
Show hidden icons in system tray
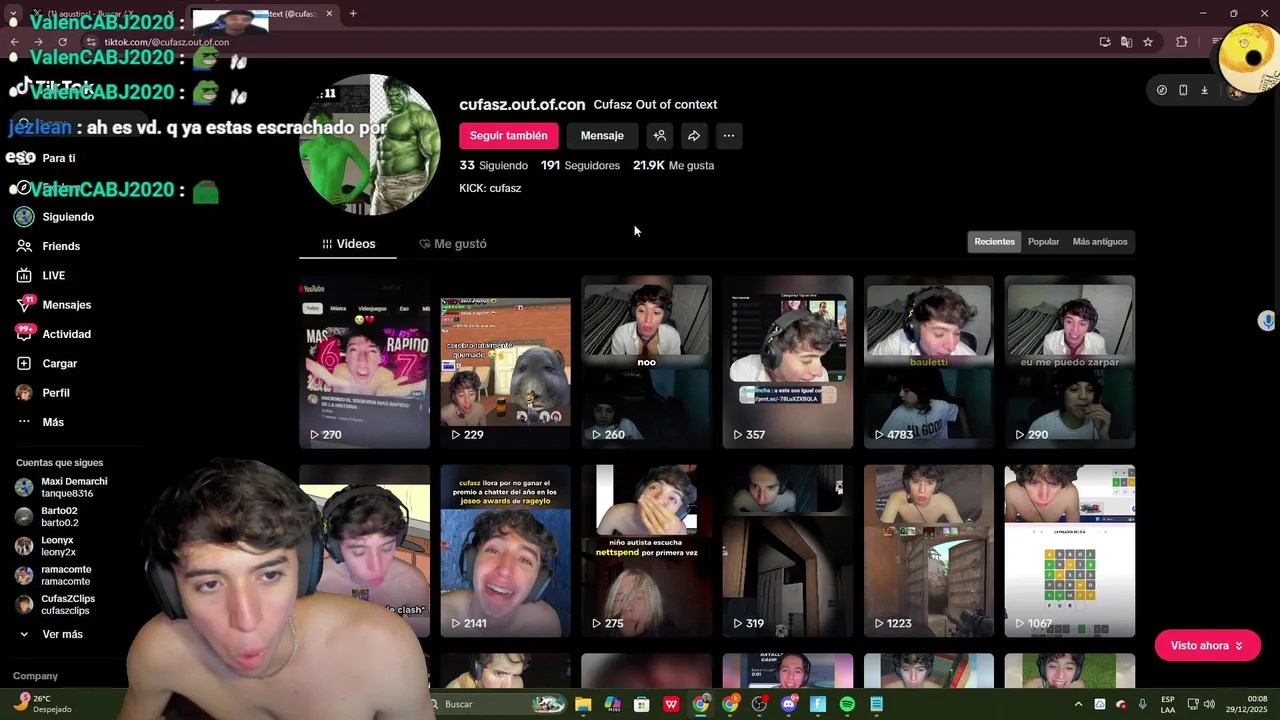[1078, 705]
